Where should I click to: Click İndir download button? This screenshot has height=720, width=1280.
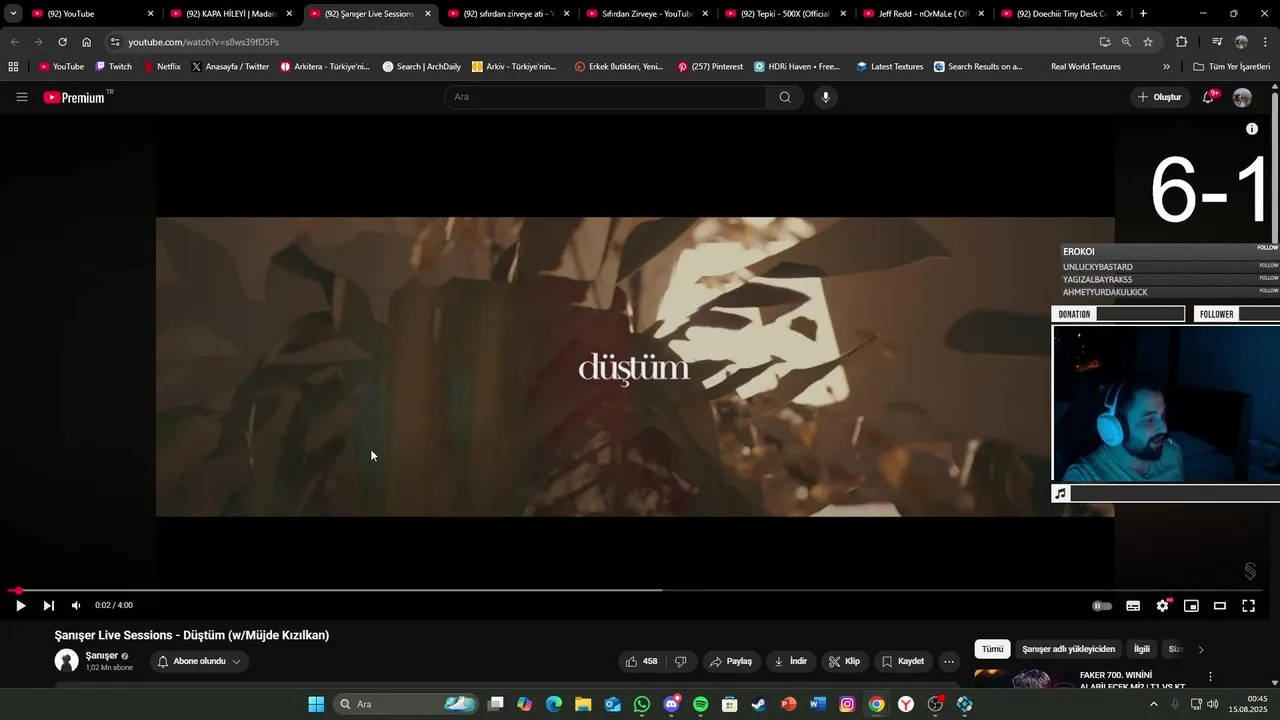tap(790, 661)
